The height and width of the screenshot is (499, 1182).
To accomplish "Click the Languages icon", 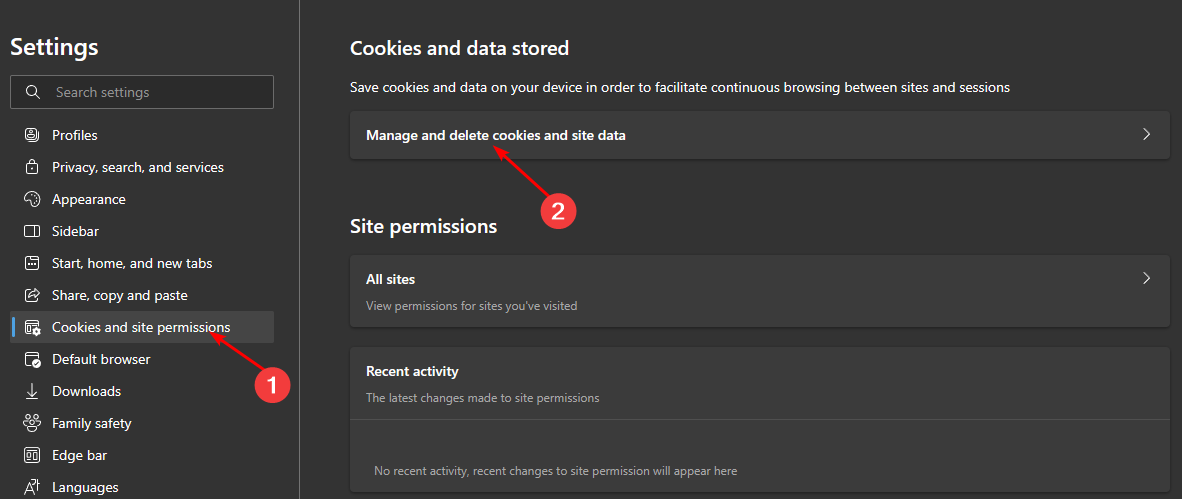I will coord(32,487).
